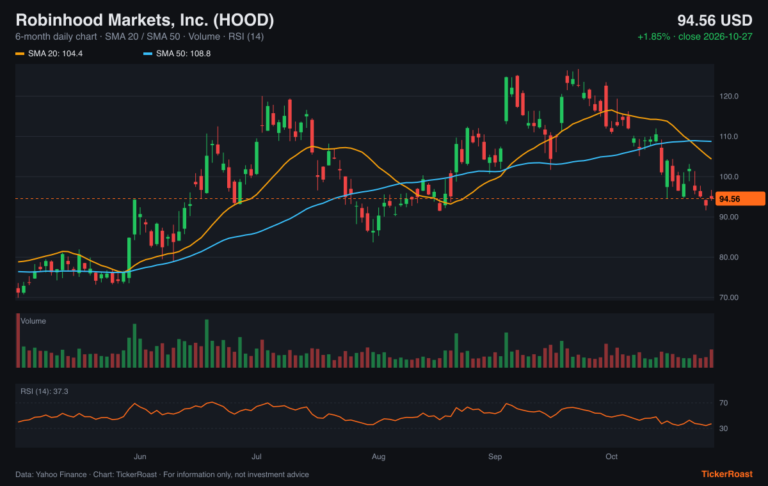Click the orange 94.56 price tag on axis
768x486 pixels.
tap(740, 198)
